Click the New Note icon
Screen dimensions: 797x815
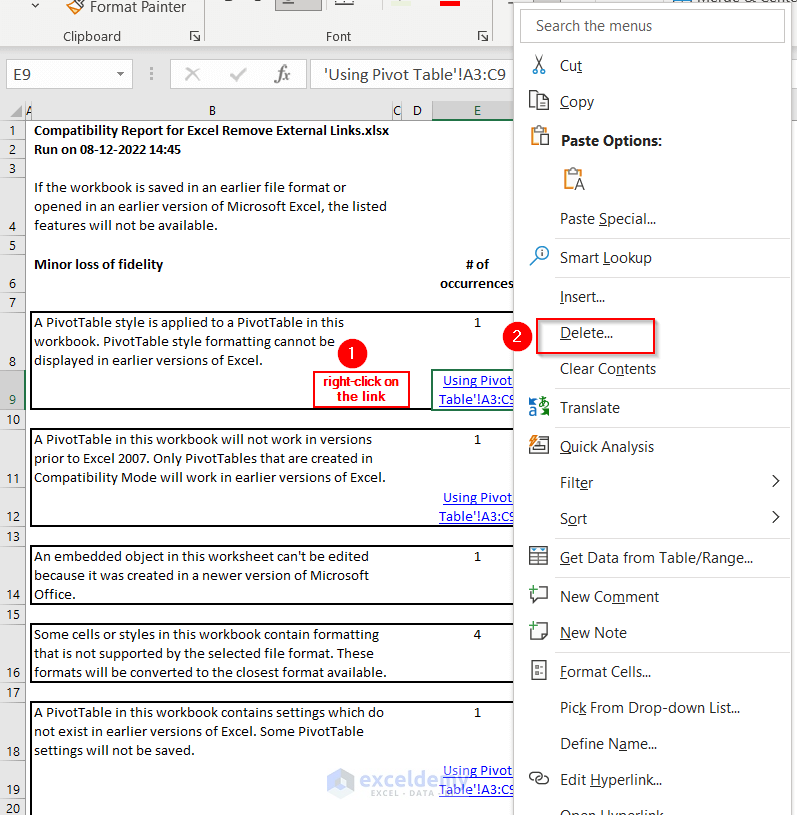(539, 630)
